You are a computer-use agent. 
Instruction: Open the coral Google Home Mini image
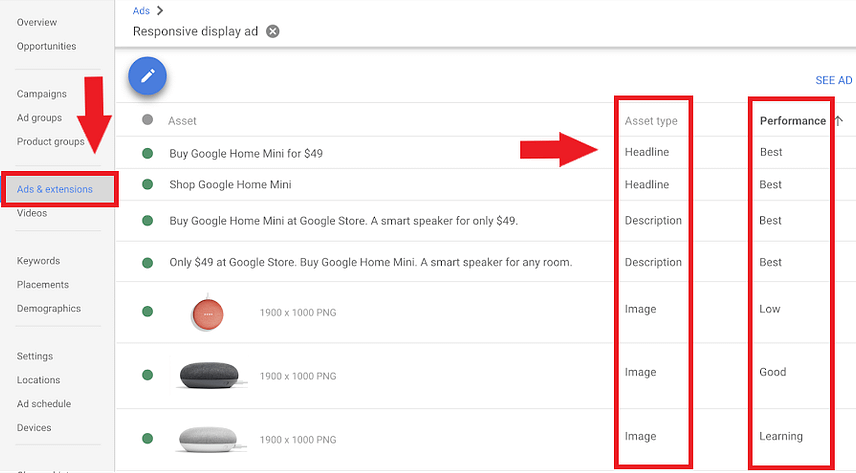(208, 313)
